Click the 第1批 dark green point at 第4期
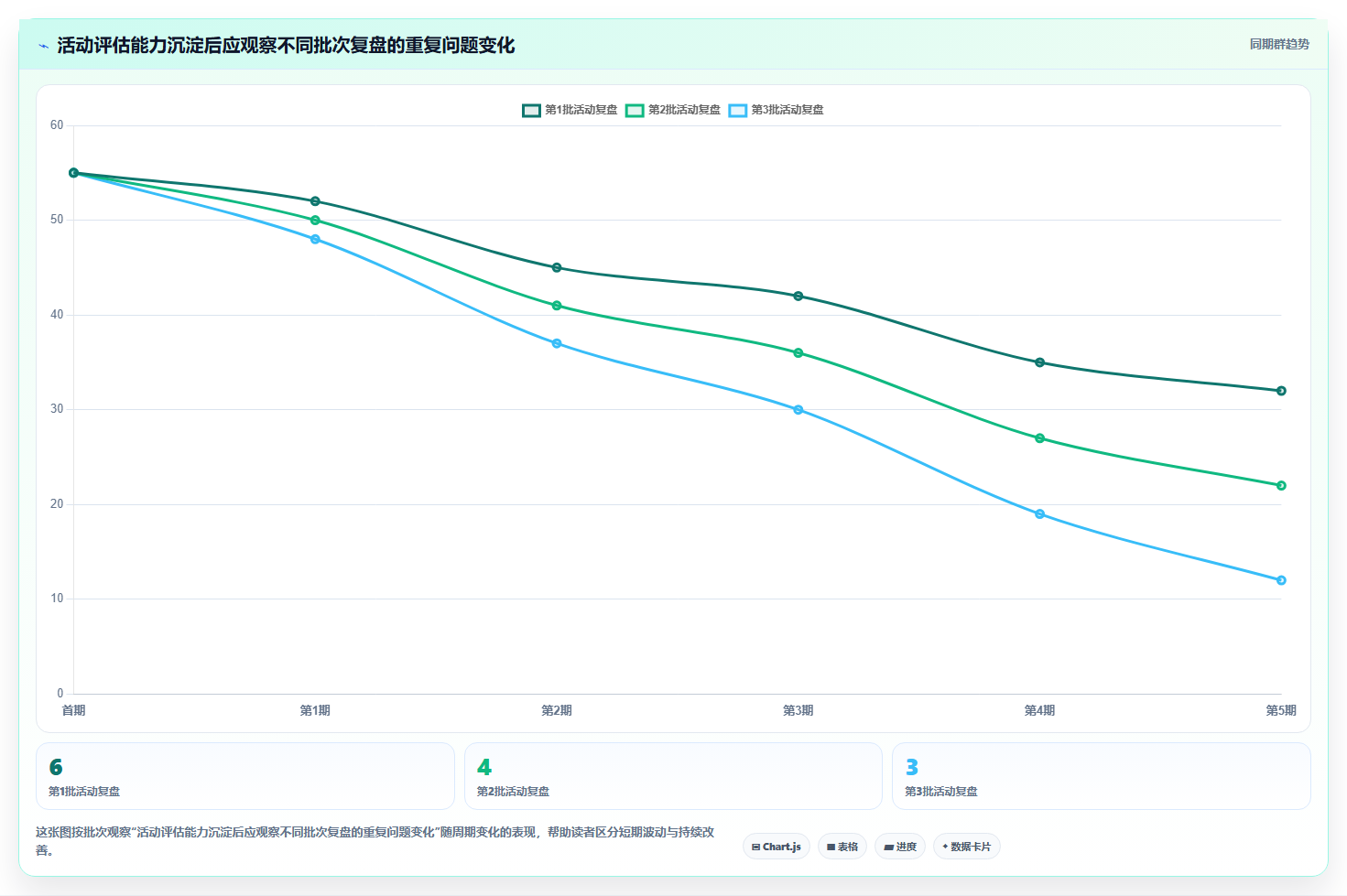 coord(1040,362)
